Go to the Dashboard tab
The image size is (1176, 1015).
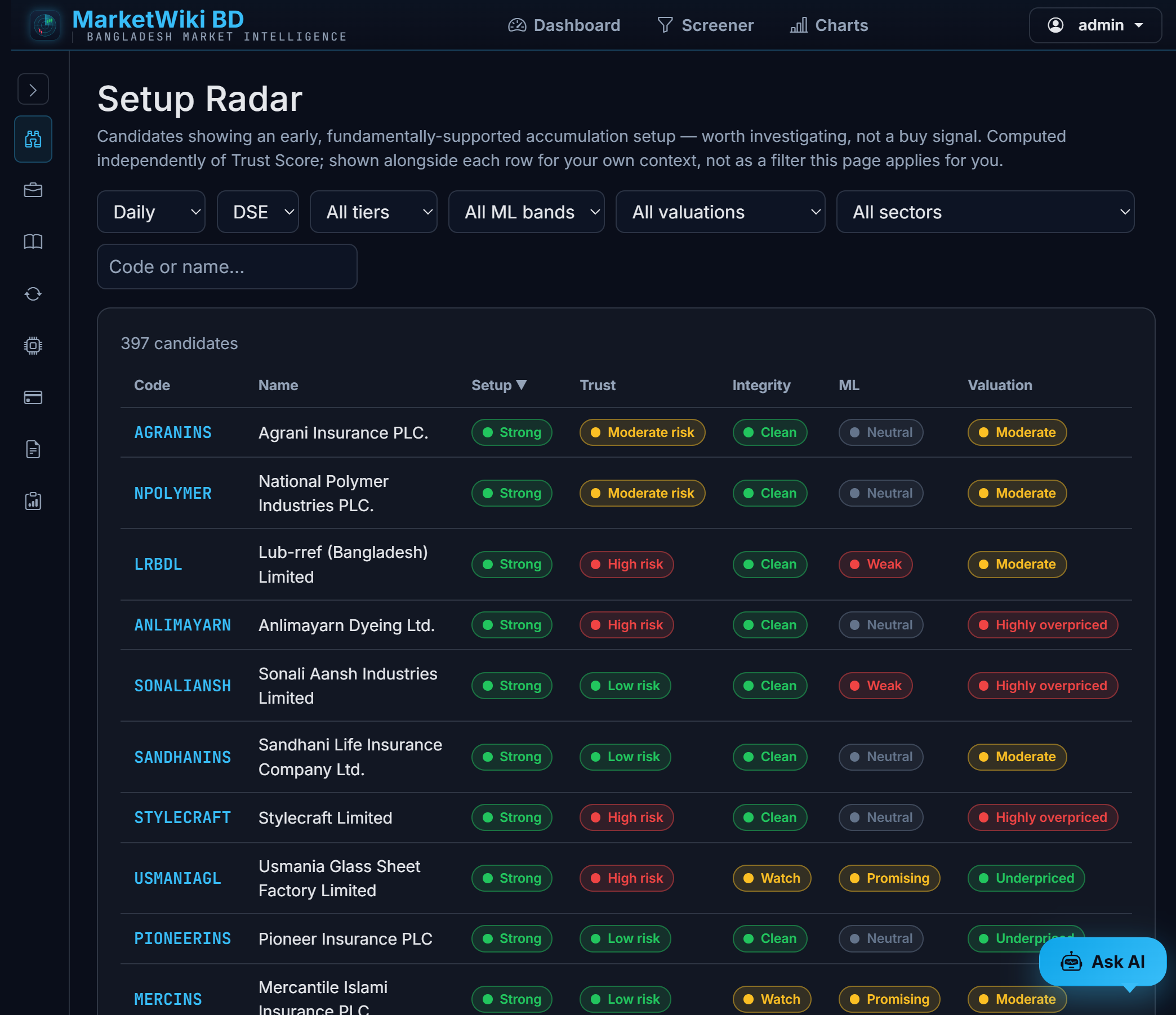click(564, 25)
